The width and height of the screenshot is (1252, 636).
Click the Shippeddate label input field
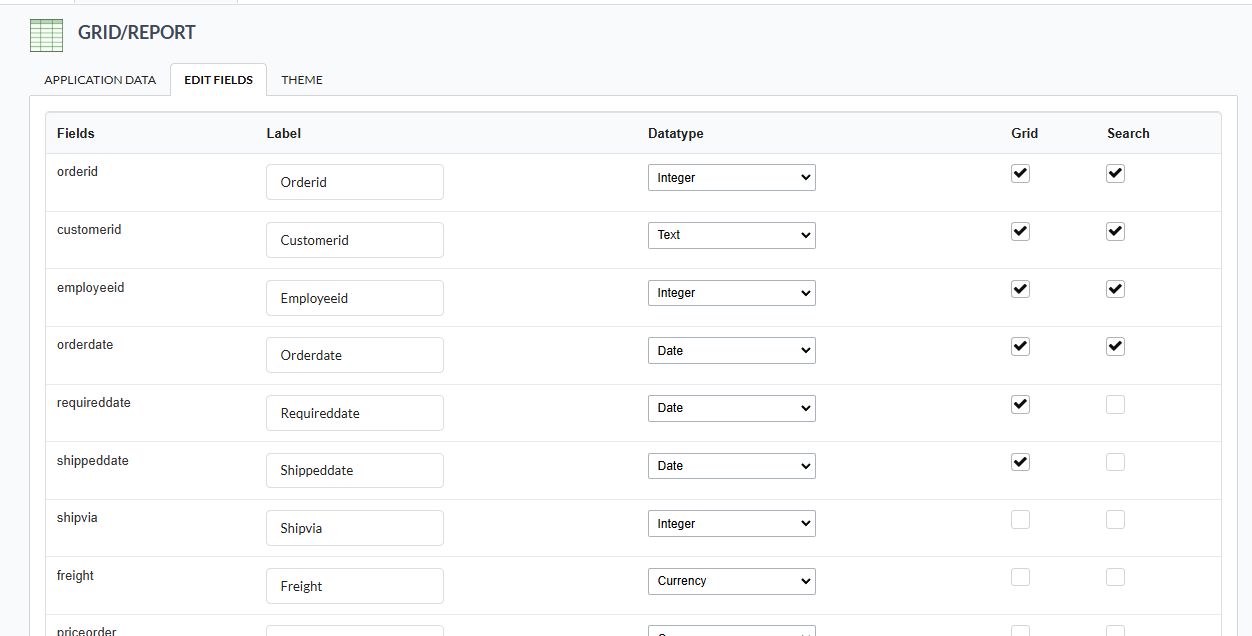[354, 470]
